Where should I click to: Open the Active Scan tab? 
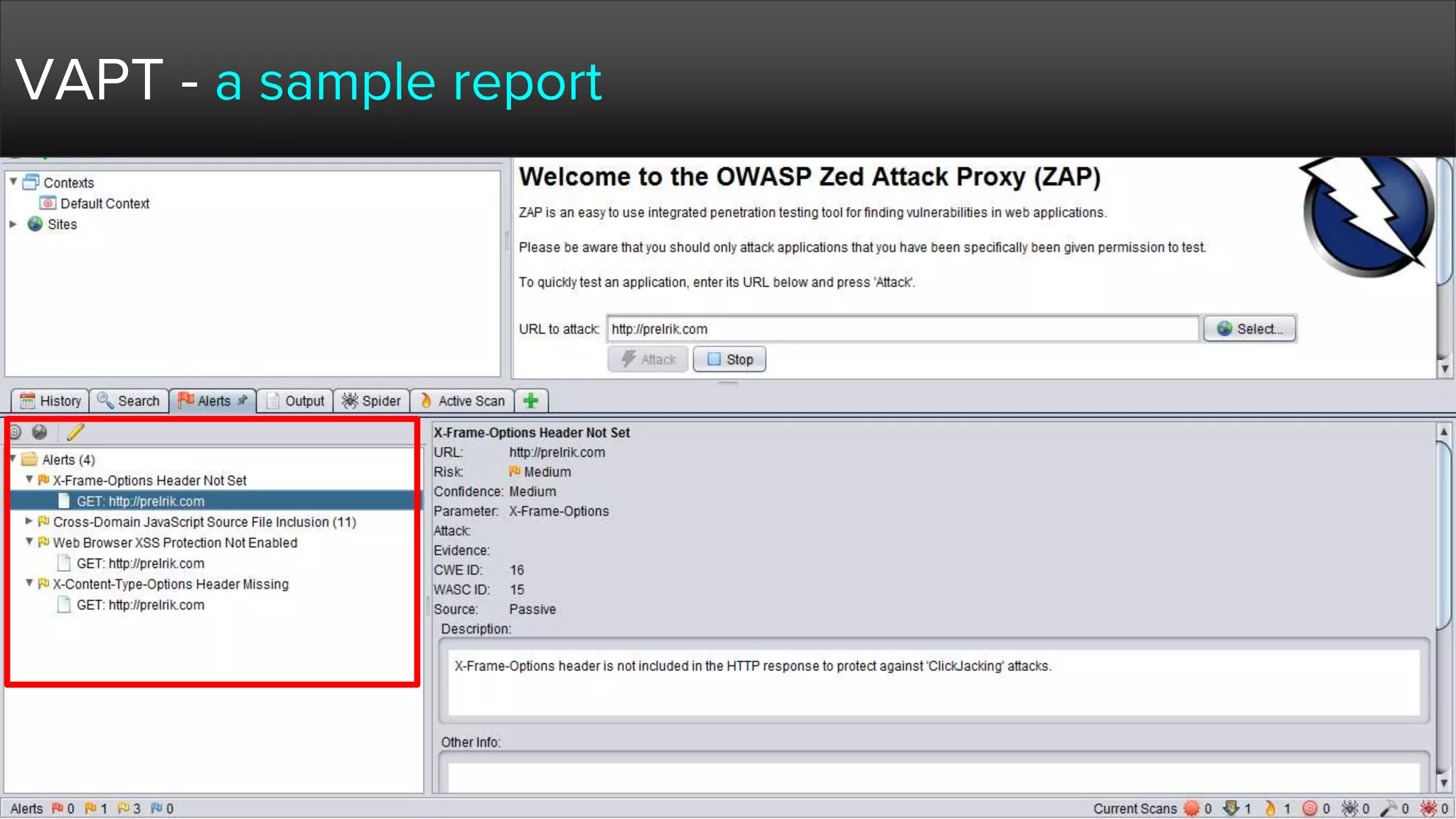(x=462, y=401)
